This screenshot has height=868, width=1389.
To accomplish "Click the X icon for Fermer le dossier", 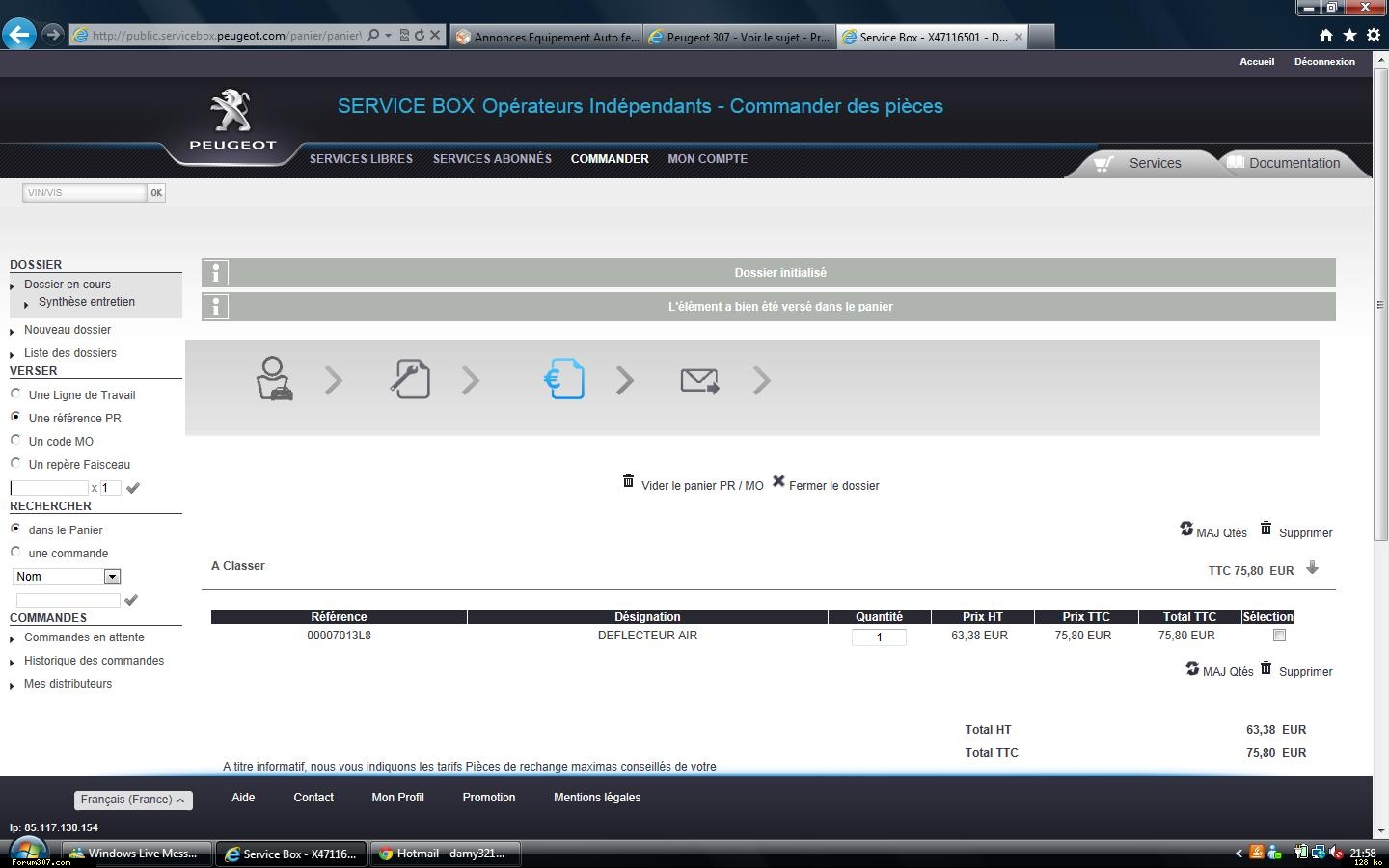I will point(778,481).
